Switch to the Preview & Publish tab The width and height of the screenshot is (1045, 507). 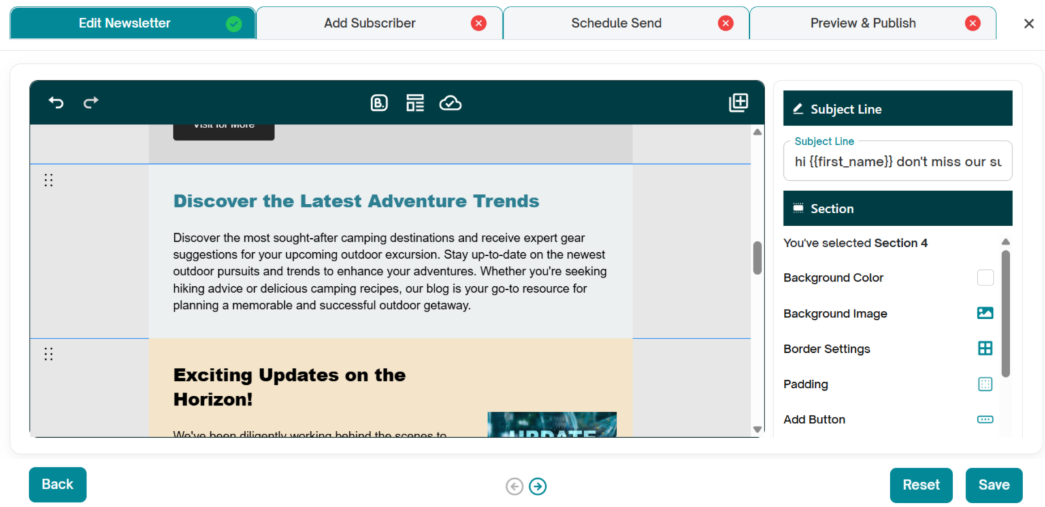pos(873,23)
